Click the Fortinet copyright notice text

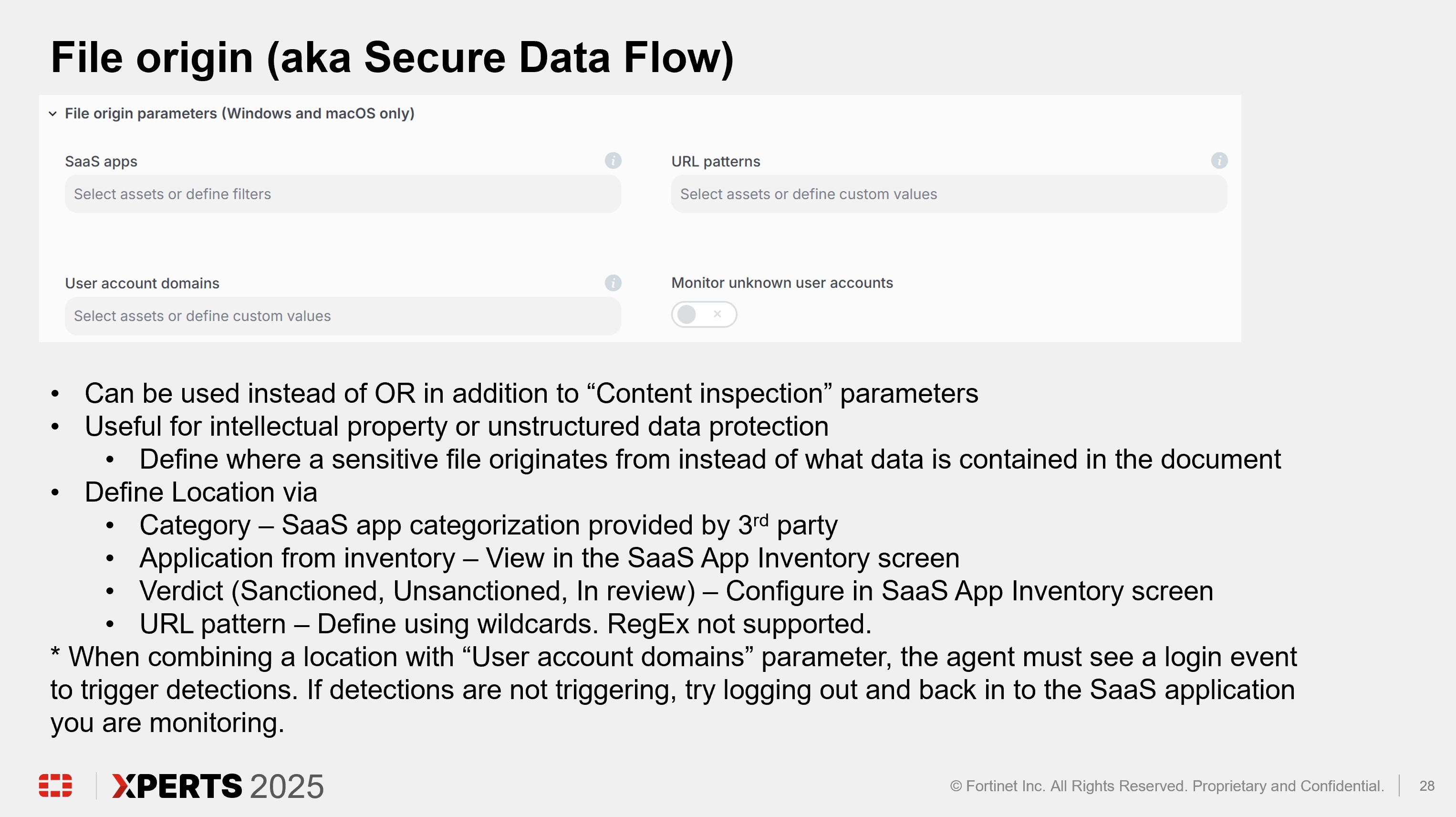click(x=1167, y=786)
